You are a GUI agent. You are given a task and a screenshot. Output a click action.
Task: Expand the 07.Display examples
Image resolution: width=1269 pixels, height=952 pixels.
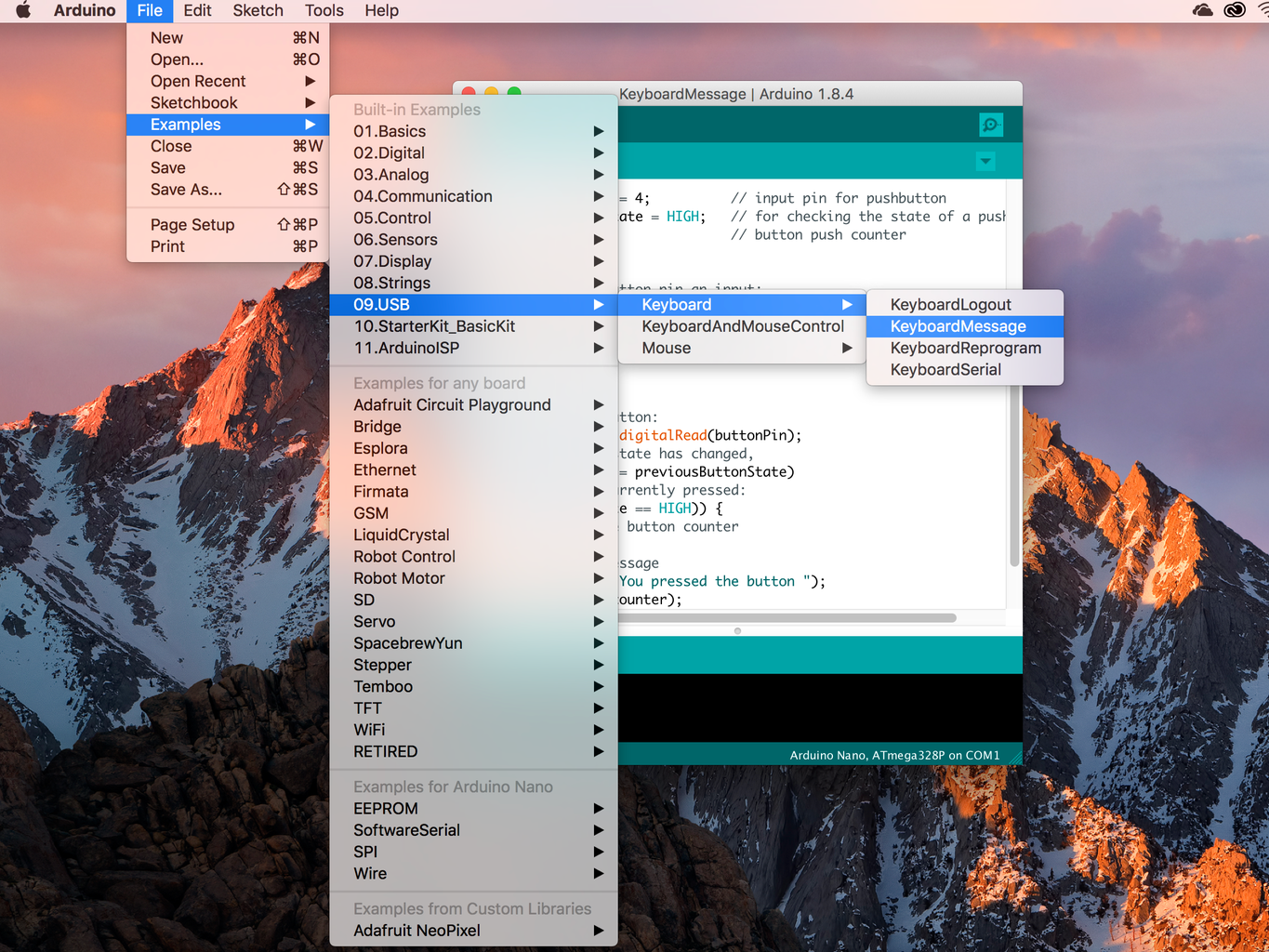[473, 261]
